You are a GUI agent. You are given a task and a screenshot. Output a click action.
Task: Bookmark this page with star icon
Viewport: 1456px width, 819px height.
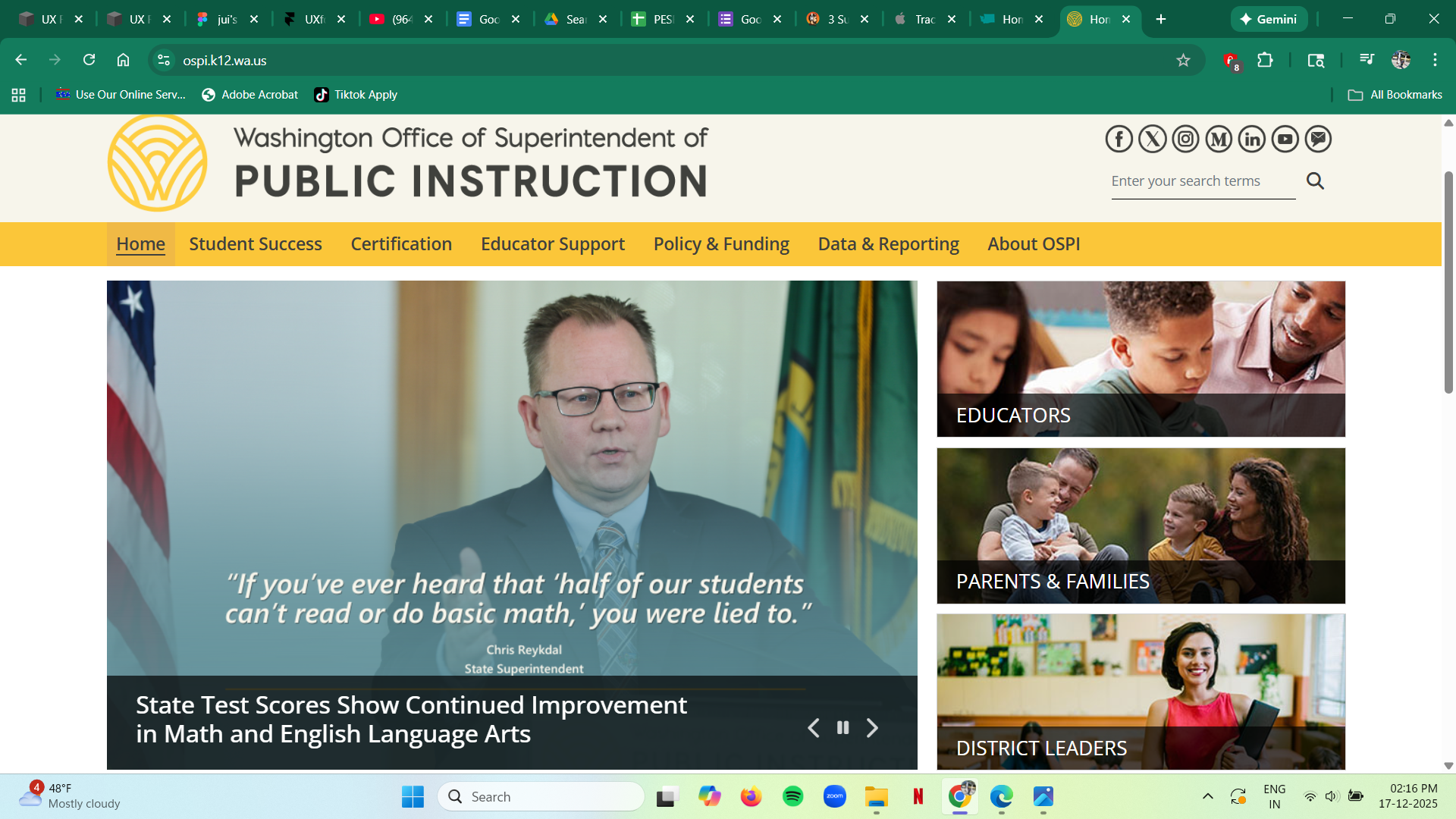click(1183, 60)
